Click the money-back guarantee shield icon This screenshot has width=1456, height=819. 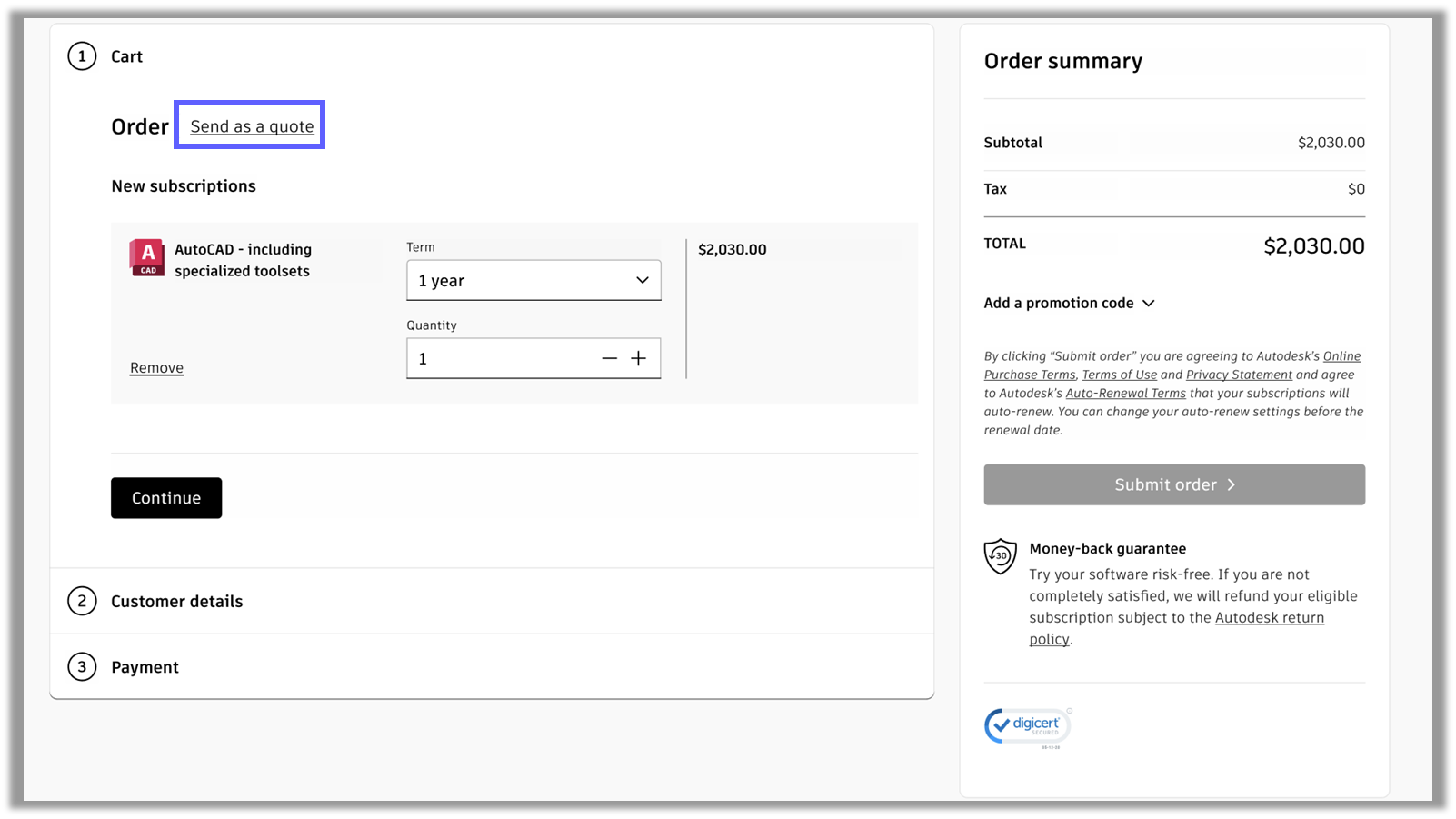1001,556
